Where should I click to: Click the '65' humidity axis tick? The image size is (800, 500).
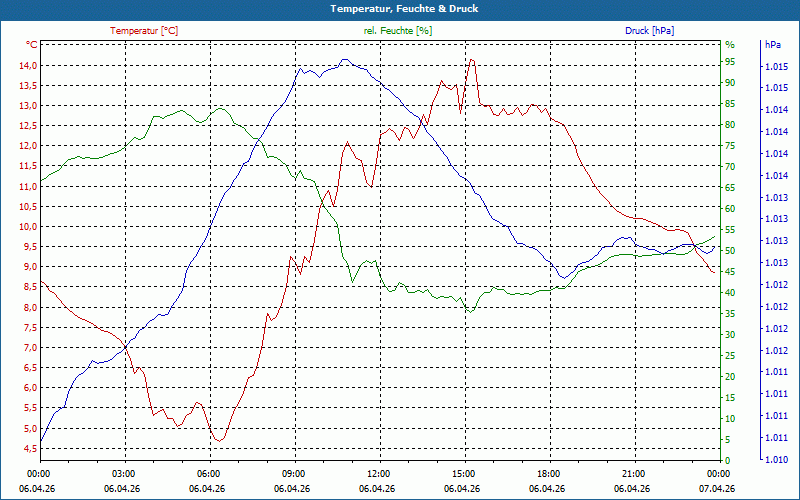point(730,187)
